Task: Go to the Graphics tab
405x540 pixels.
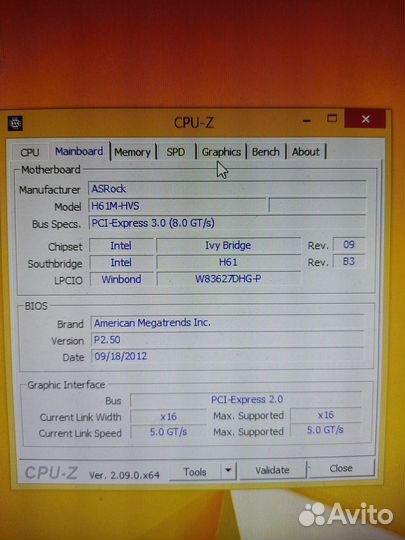Action: (x=221, y=152)
